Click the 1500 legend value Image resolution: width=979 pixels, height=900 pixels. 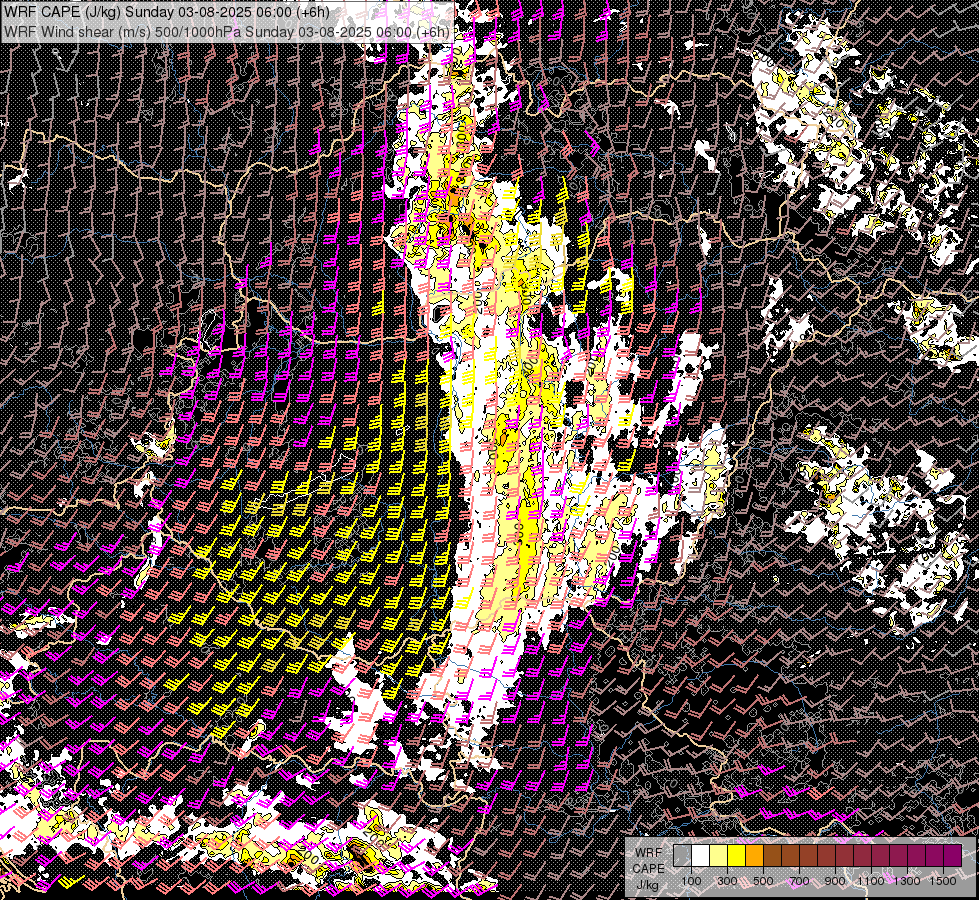point(943,881)
